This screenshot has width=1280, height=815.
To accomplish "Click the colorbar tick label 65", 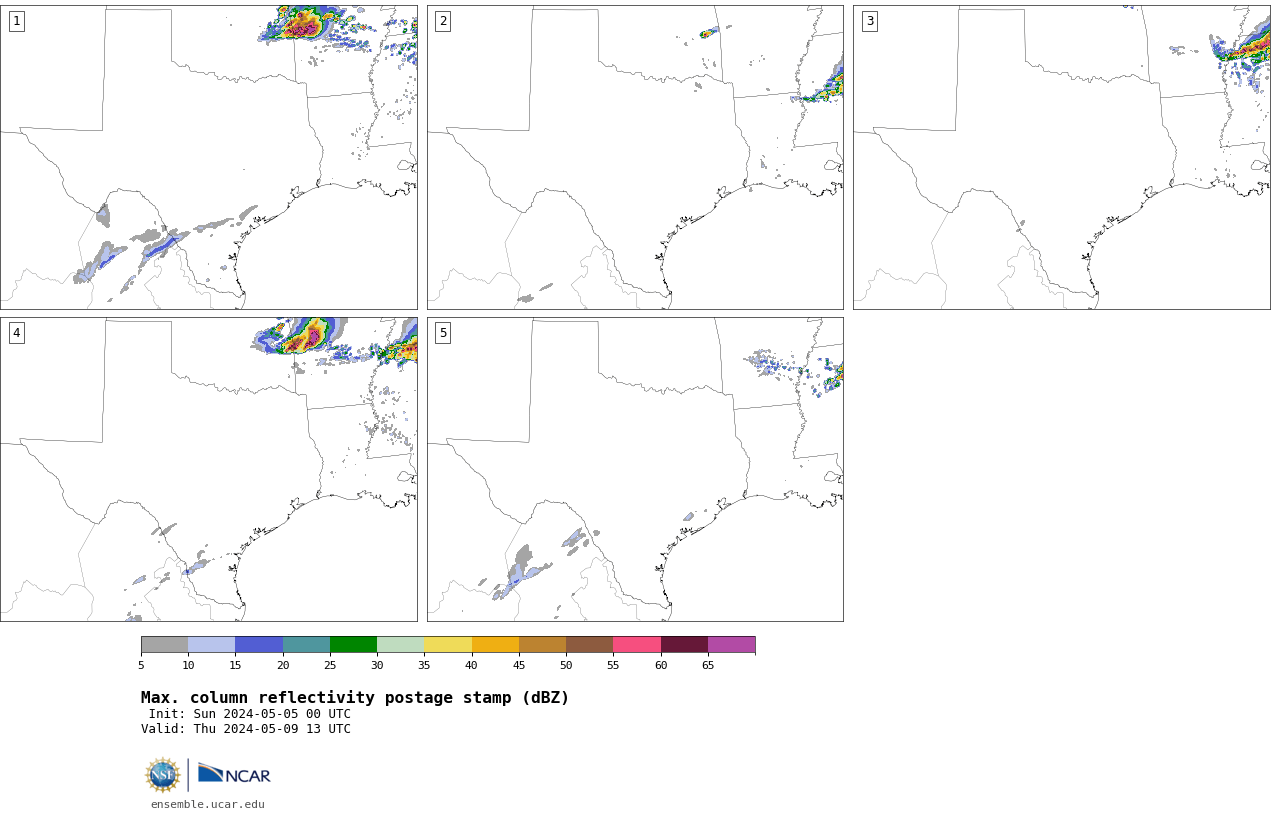I will point(708,665).
